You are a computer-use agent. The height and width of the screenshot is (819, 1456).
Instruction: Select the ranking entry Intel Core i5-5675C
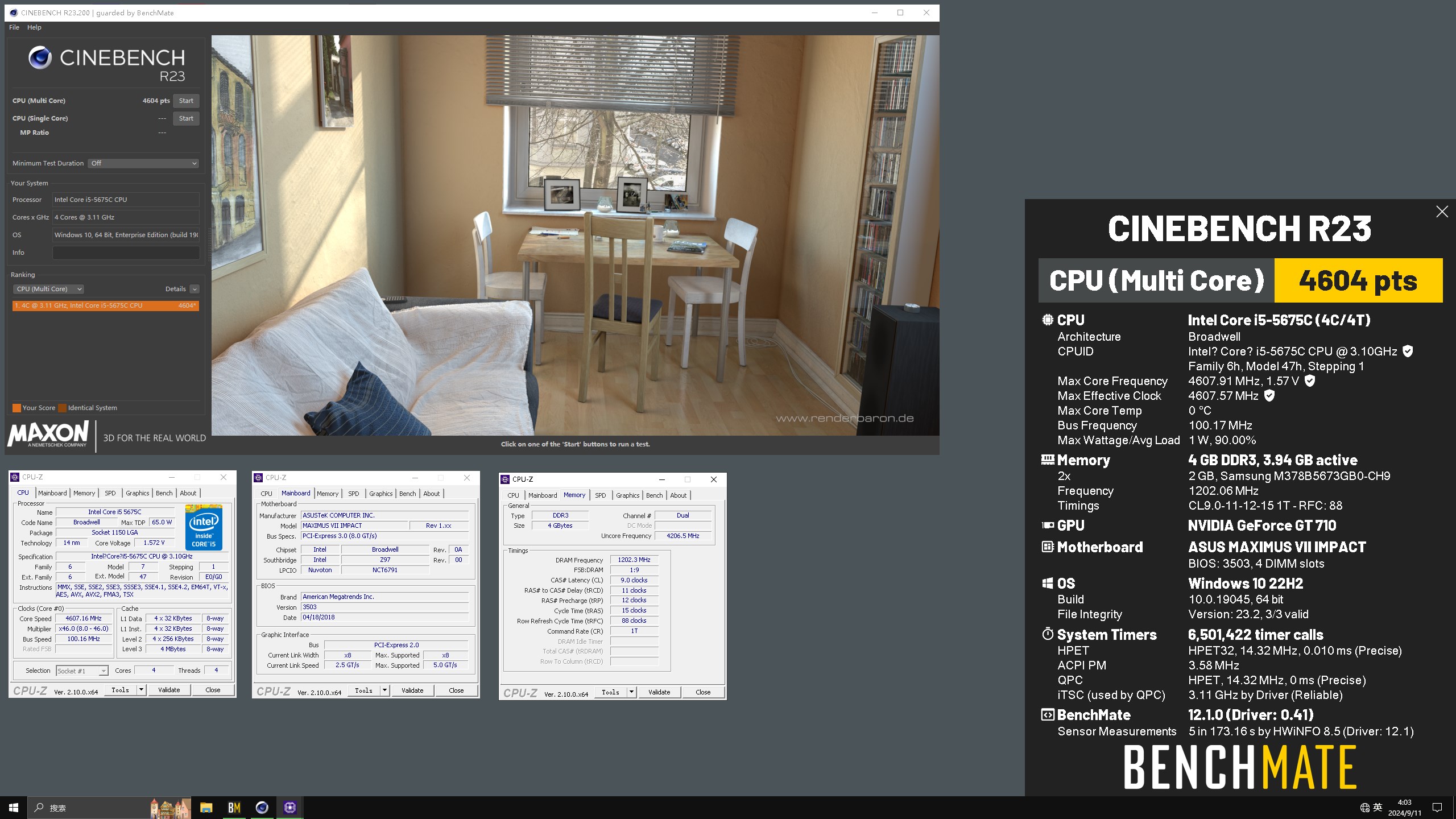[106, 305]
